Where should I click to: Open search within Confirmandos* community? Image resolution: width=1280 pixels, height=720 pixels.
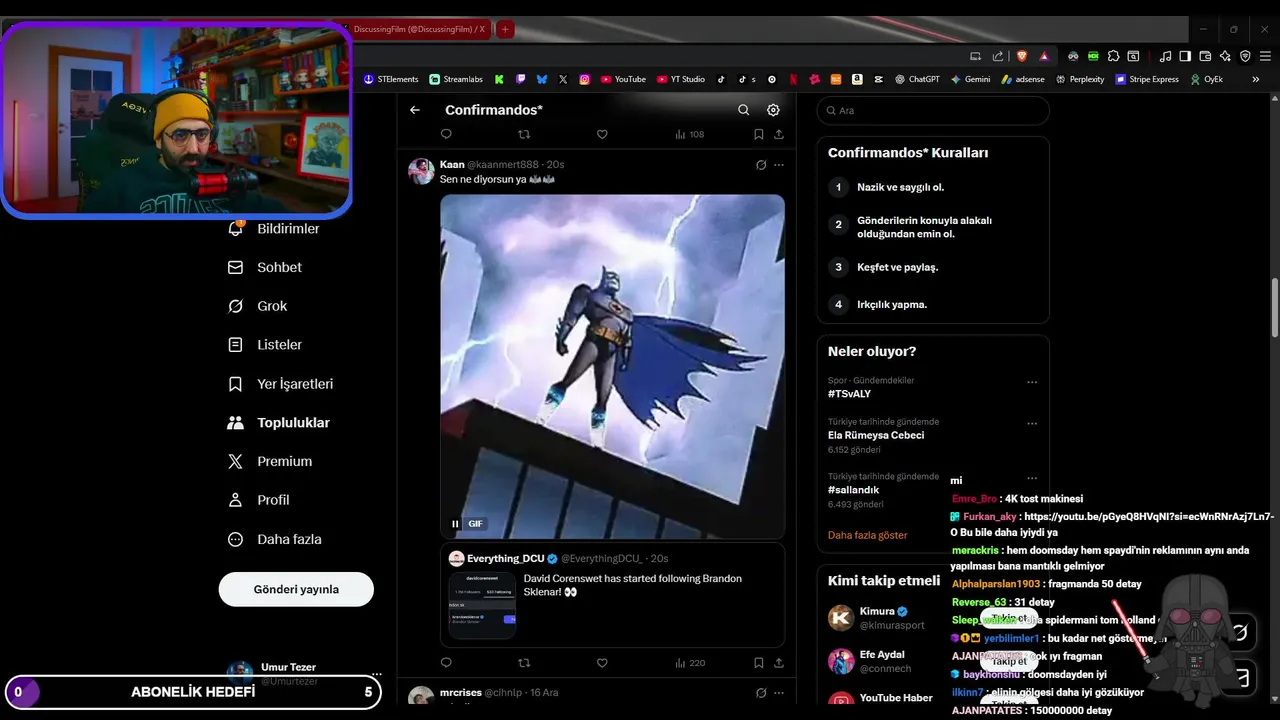tap(743, 110)
